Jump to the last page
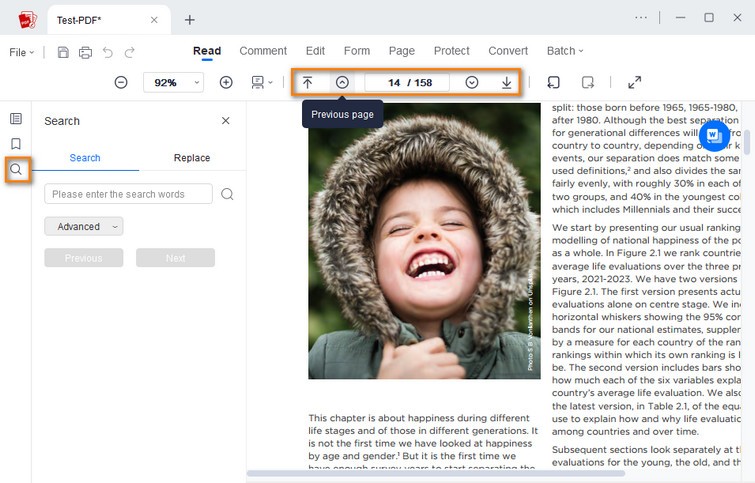The width and height of the screenshot is (755, 483). 507,82
